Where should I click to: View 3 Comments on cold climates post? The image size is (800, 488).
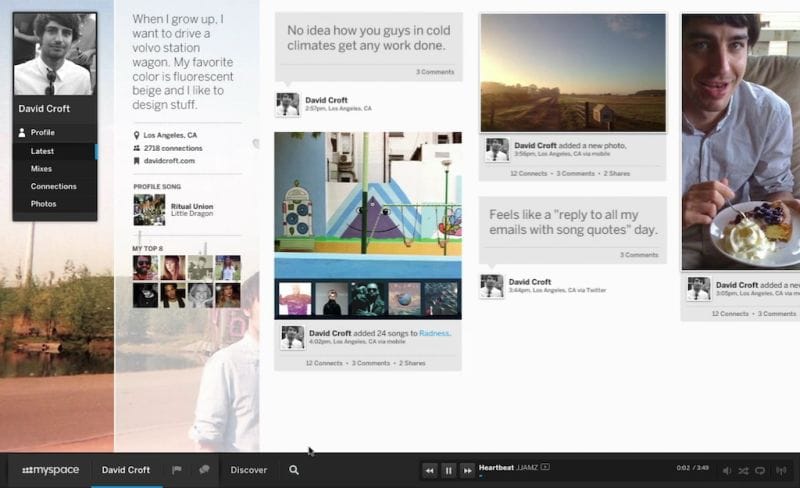(435, 72)
